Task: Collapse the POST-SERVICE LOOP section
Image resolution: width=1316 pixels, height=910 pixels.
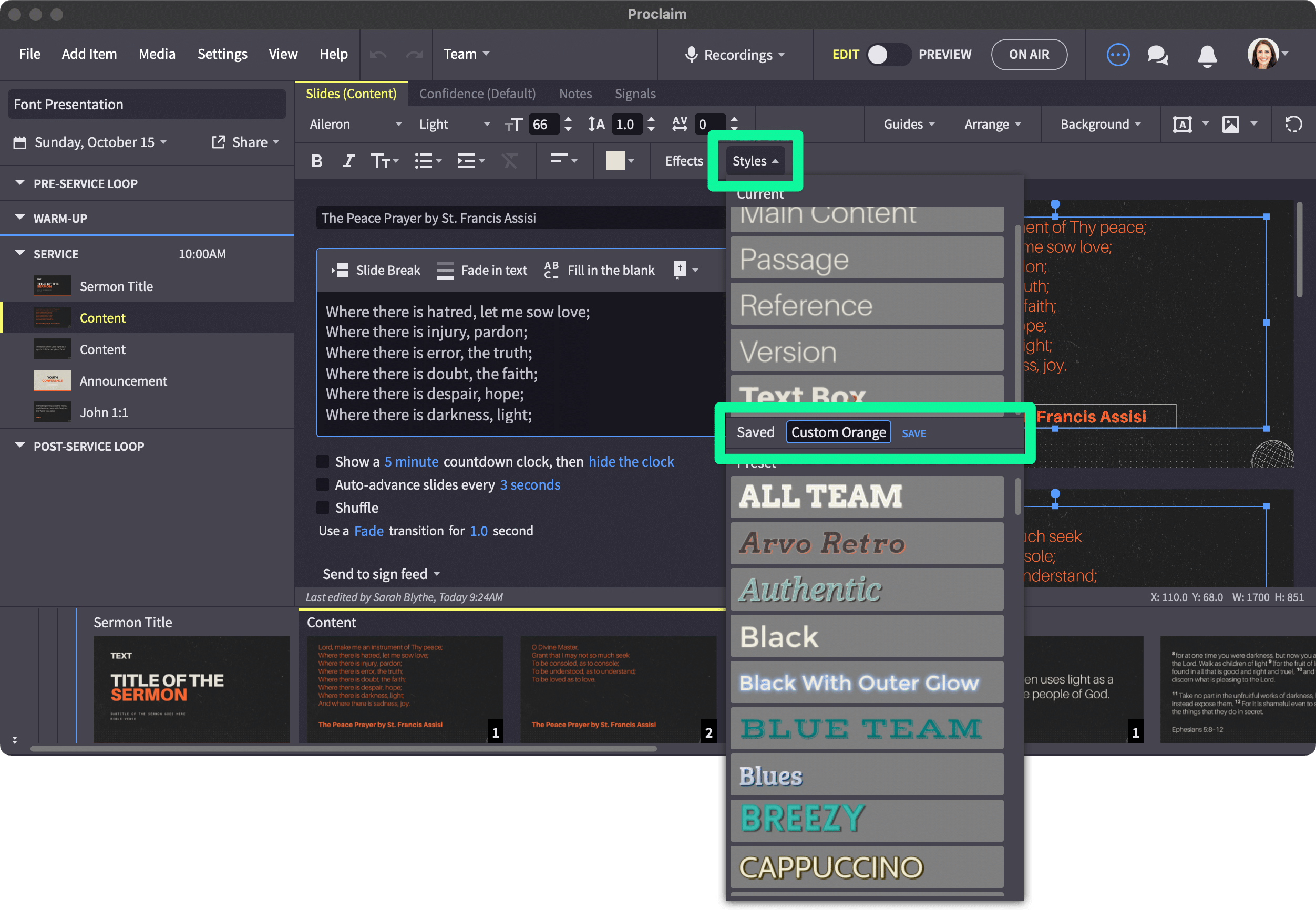Action: [19, 446]
